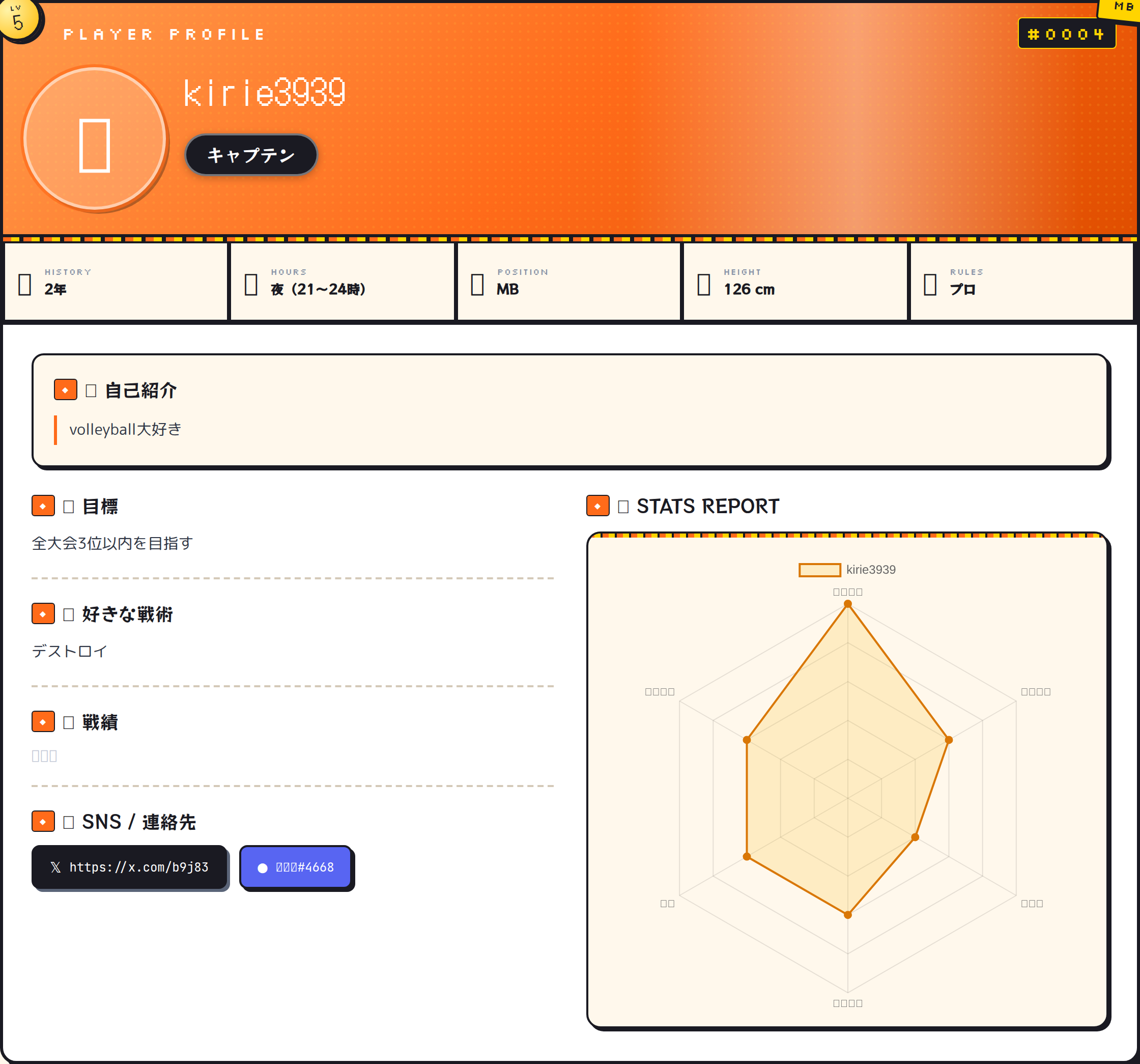This screenshot has height=1064, width=1140.
Task: Click the top data point of radar chart
Action: pyautogui.click(x=847, y=604)
